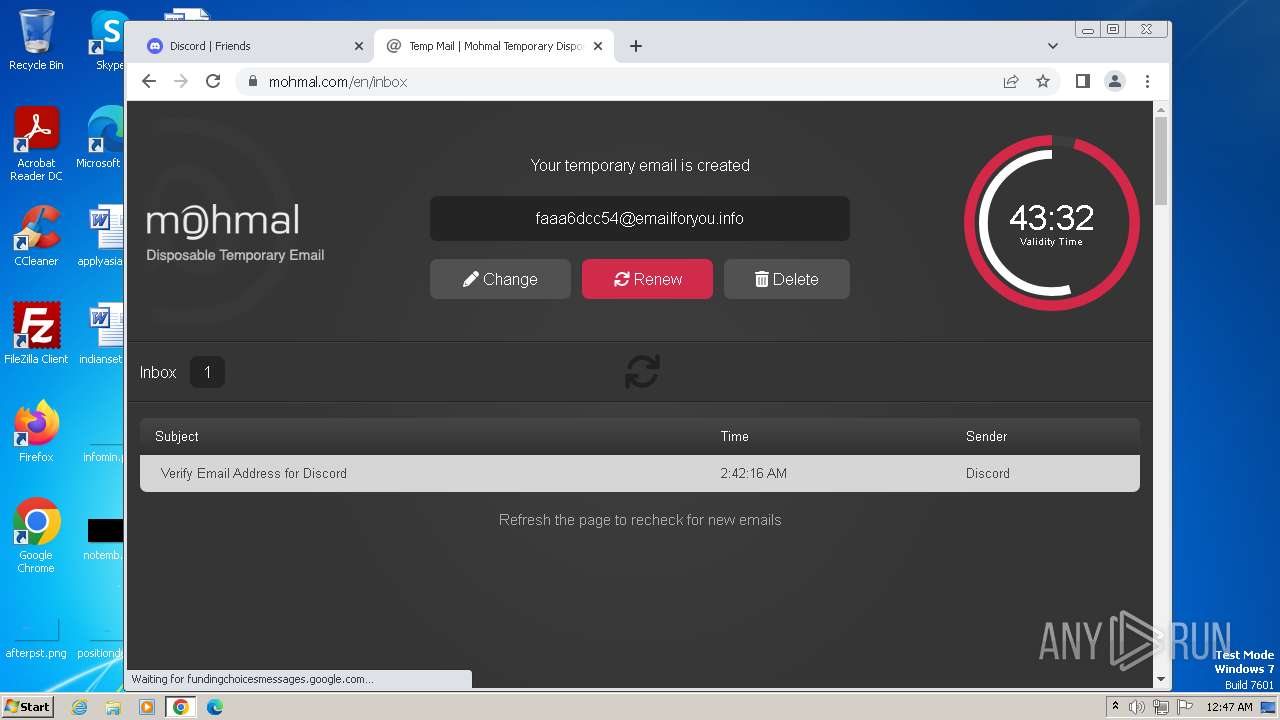Switch to Discord | Friends tab
The height and width of the screenshot is (720, 1280).
pyautogui.click(x=245, y=46)
